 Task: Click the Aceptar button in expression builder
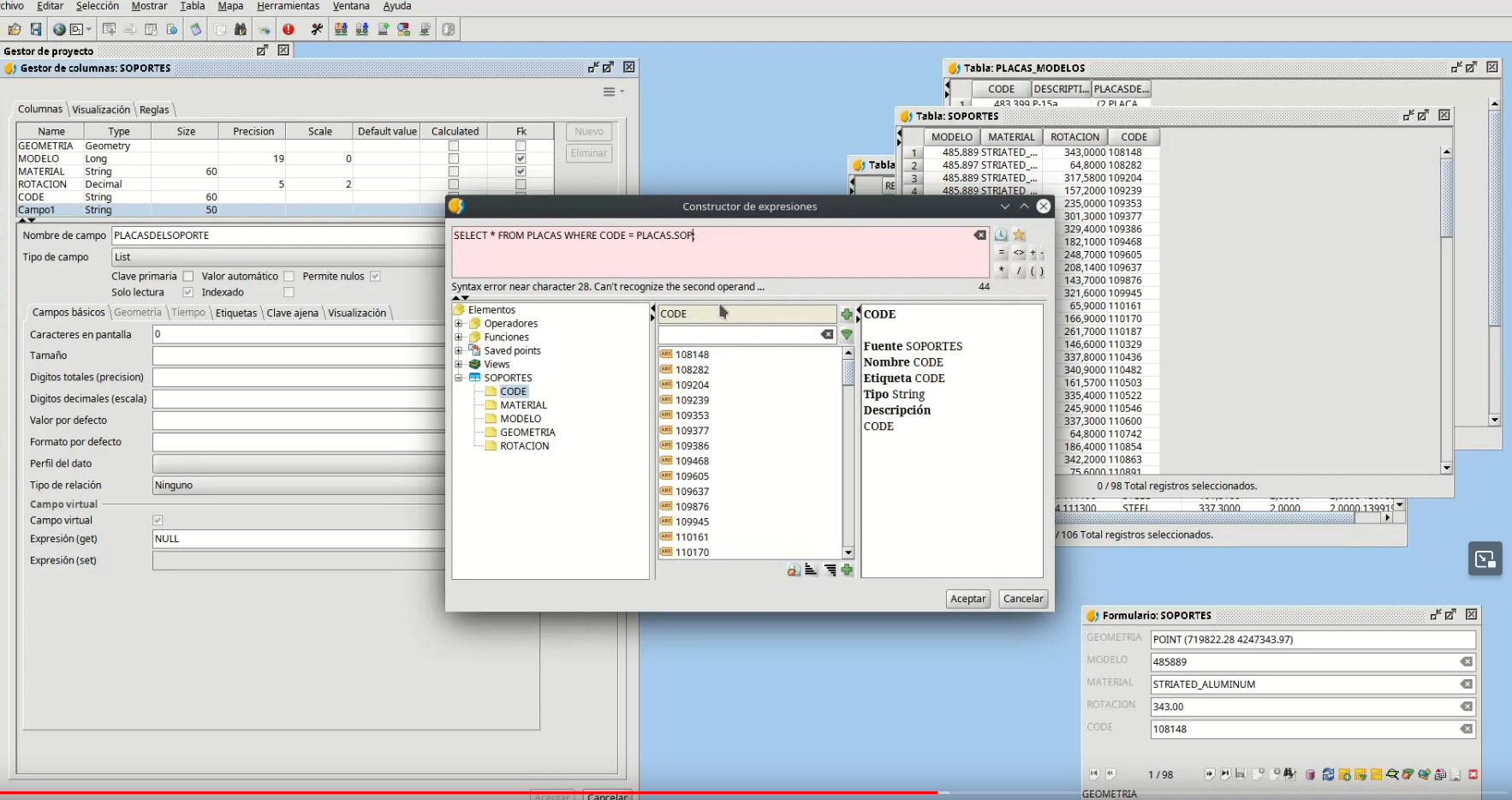coord(967,599)
